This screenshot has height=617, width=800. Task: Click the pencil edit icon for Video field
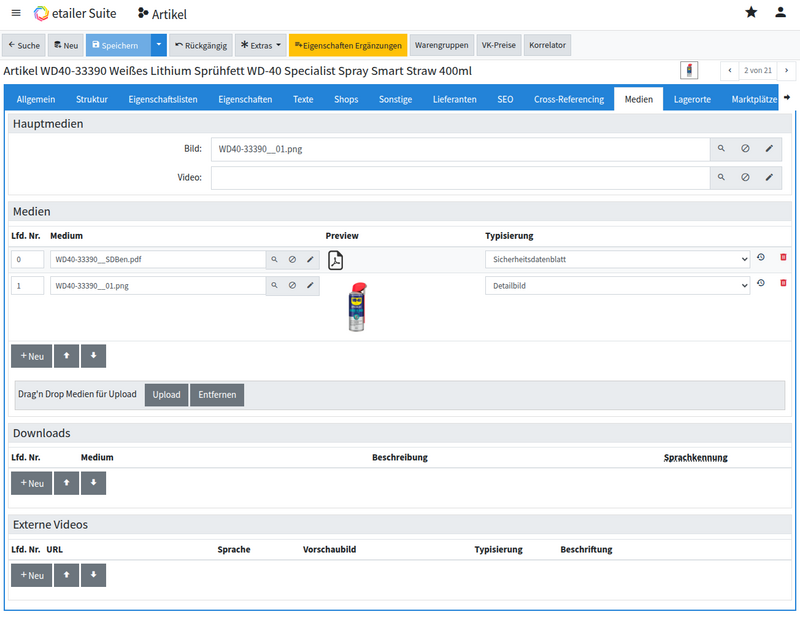pos(769,177)
